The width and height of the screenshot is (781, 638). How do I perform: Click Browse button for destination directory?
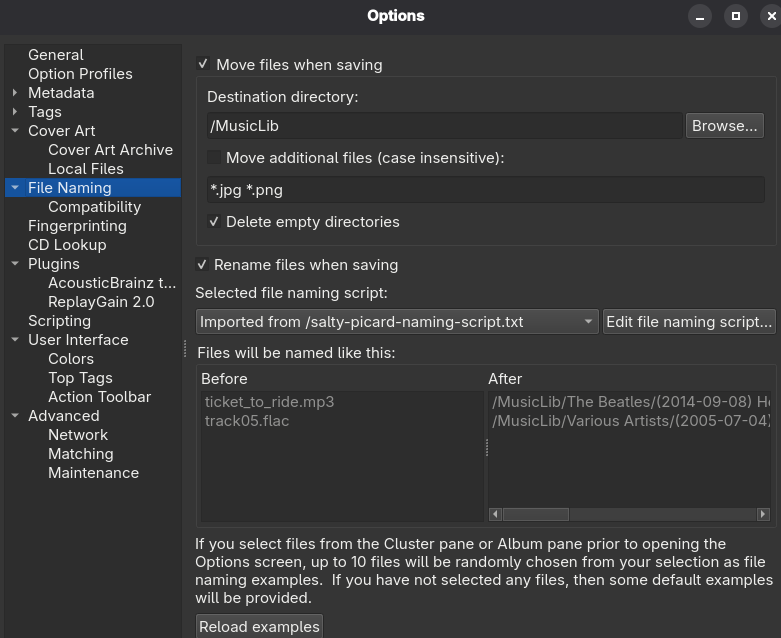tap(724, 126)
